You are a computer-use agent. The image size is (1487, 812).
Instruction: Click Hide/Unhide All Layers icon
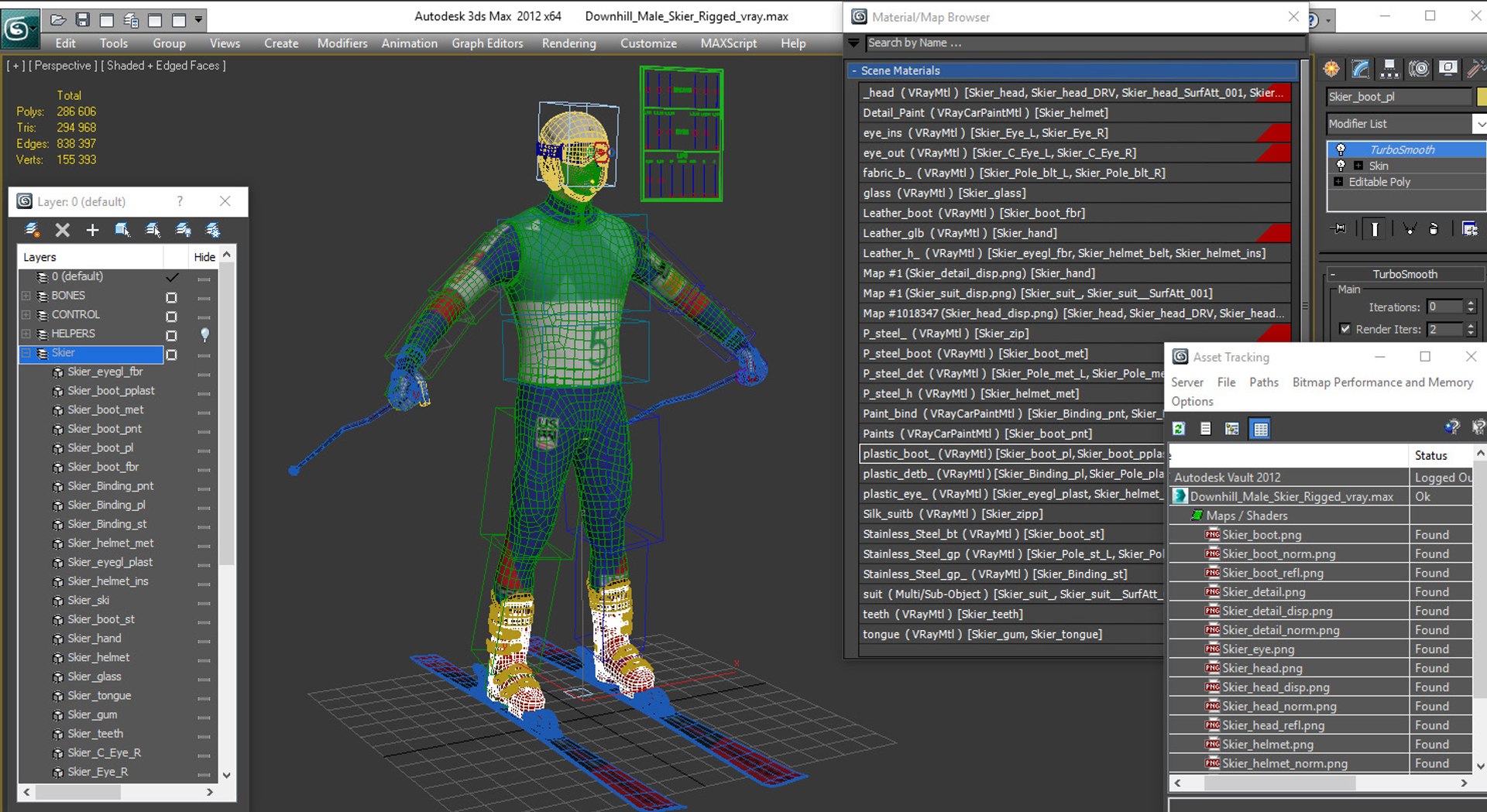coord(183,230)
